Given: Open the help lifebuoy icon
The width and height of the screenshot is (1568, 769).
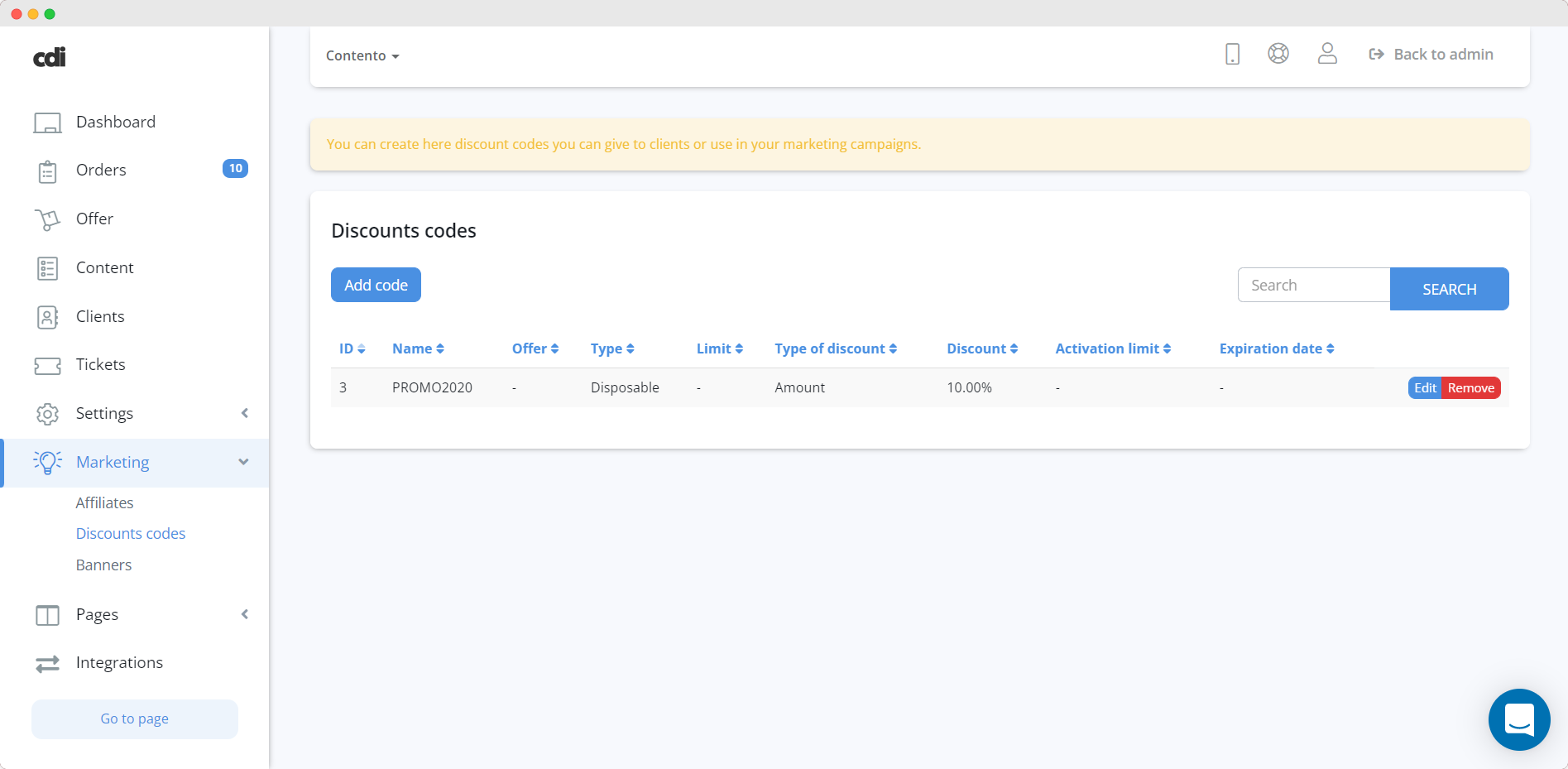Looking at the screenshot, I should point(1278,54).
